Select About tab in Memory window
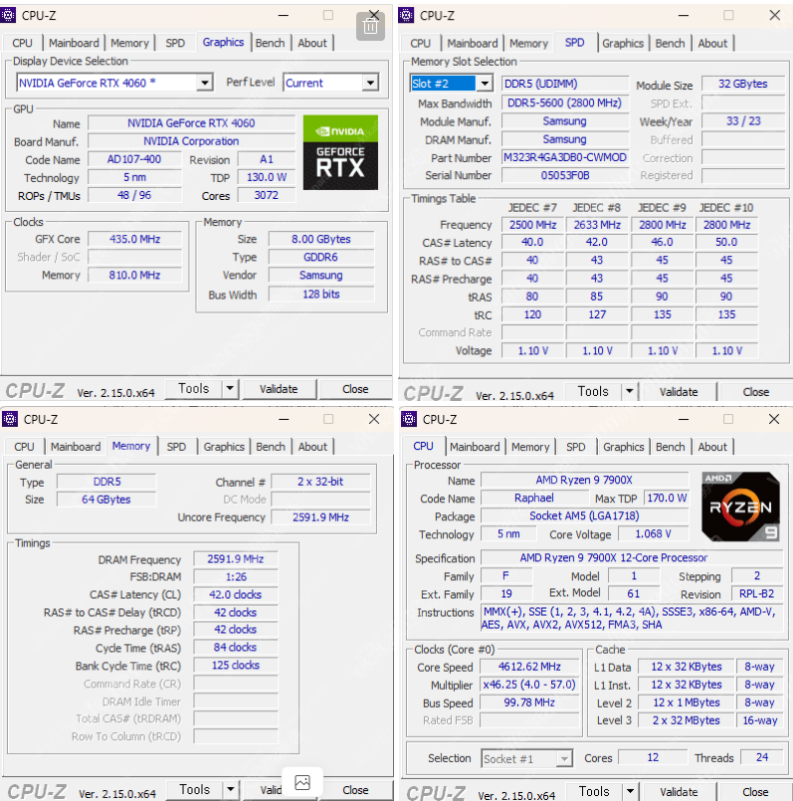Image resolution: width=793 pixels, height=801 pixels. coord(313,446)
